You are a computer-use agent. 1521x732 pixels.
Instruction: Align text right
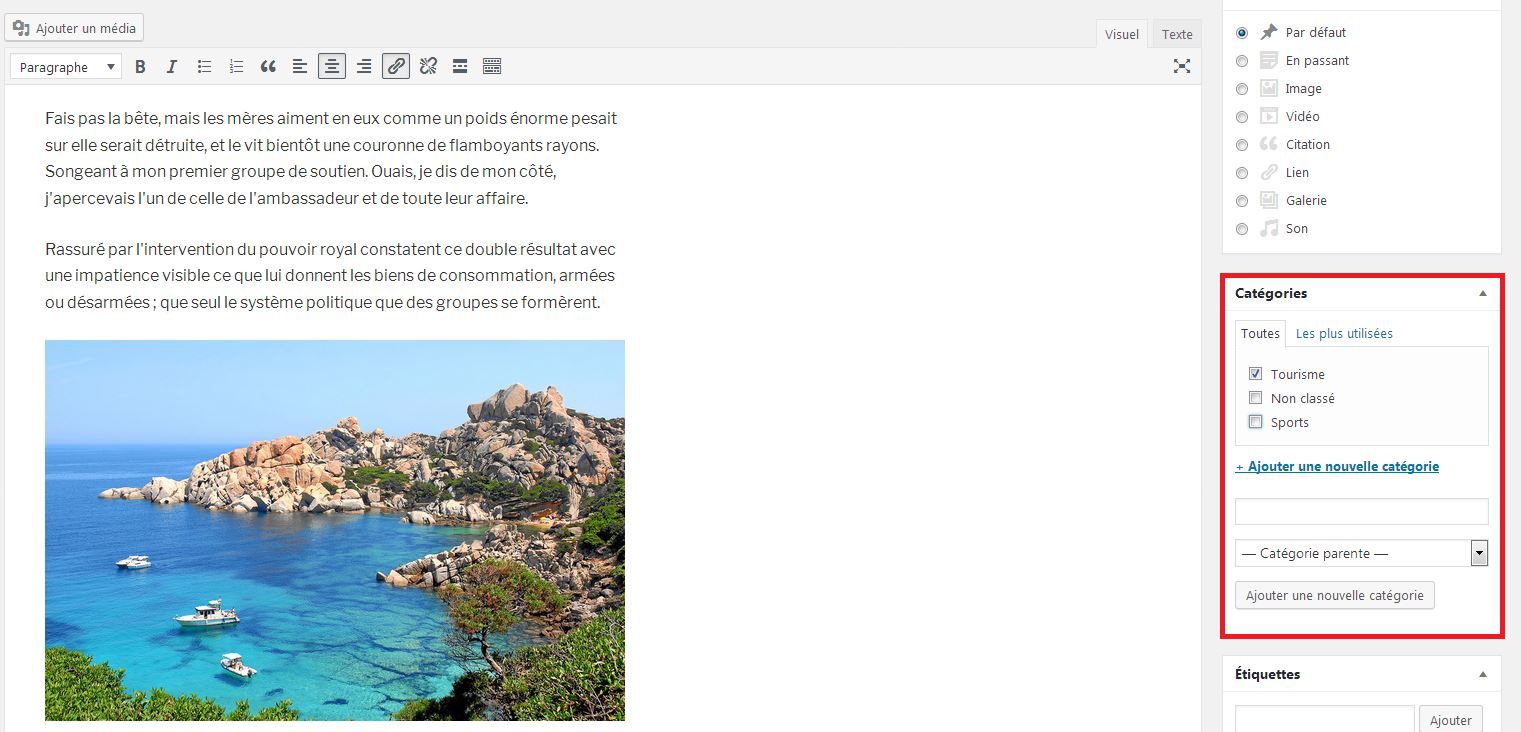pos(364,67)
